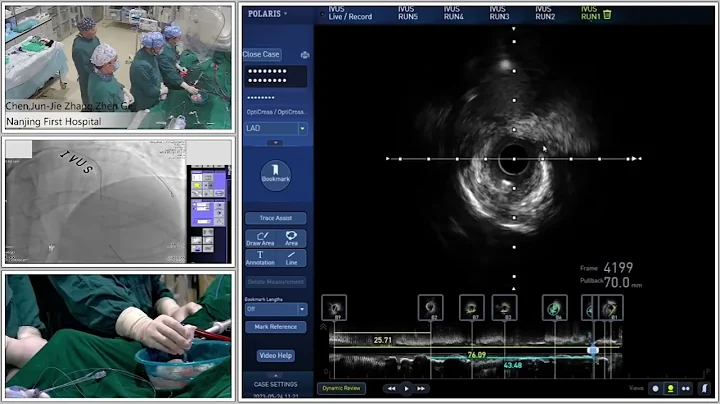Click the bookmark flag icon next to Views
The width and height of the screenshot is (720, 404).
[x=705, y=388]
